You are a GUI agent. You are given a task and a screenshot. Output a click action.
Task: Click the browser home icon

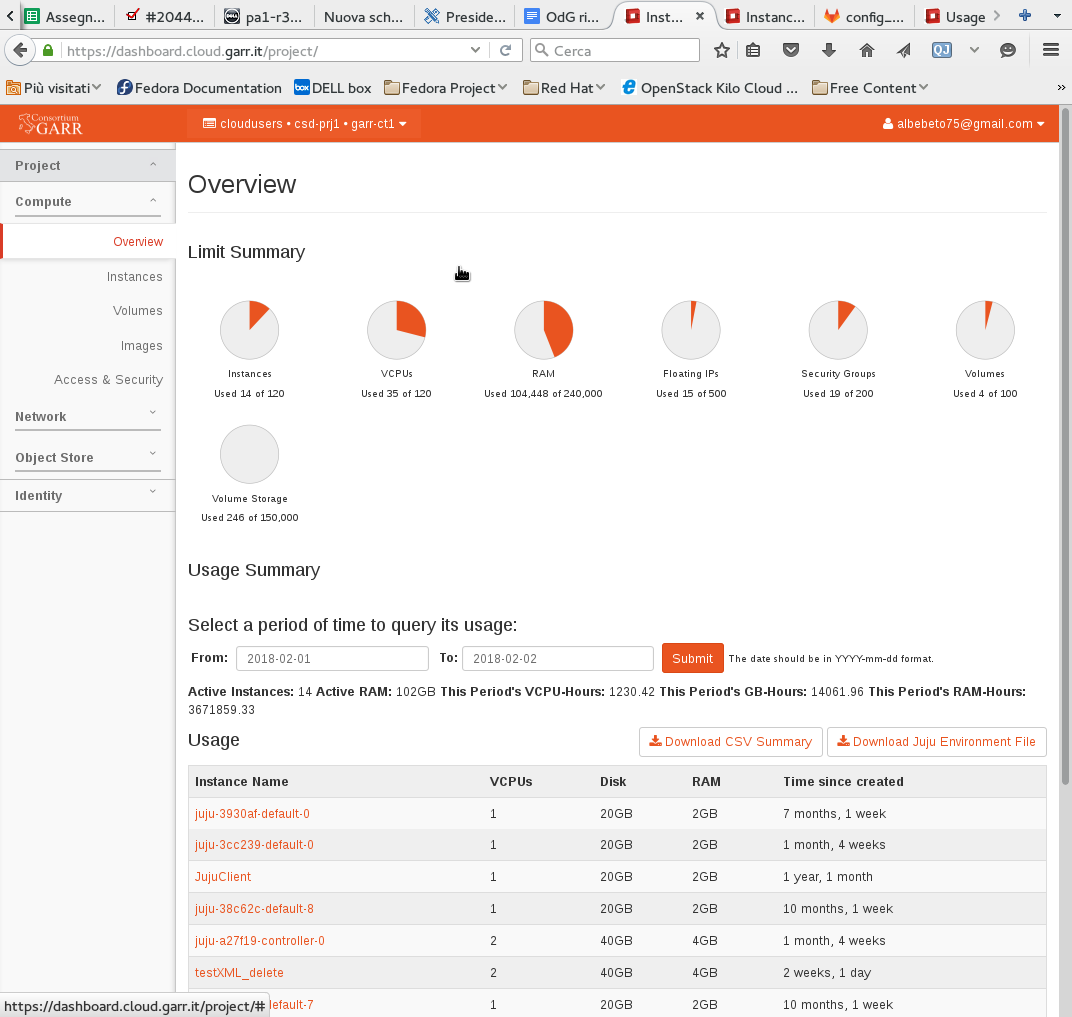[867, 50]
